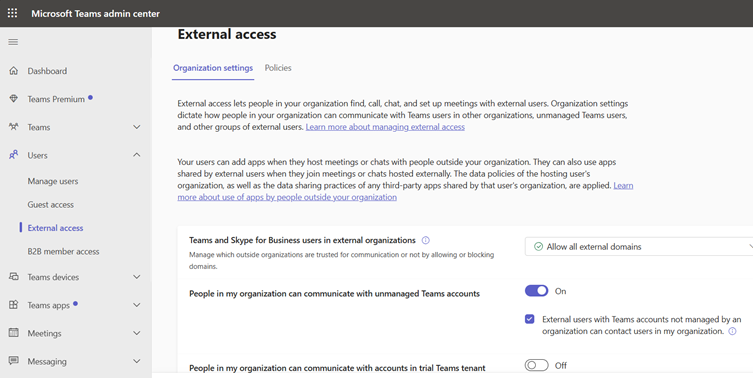The height and width of the screenshot is (378, 753).
Task: Click the Teams apps icon
Action: click(x=13, y=305)
